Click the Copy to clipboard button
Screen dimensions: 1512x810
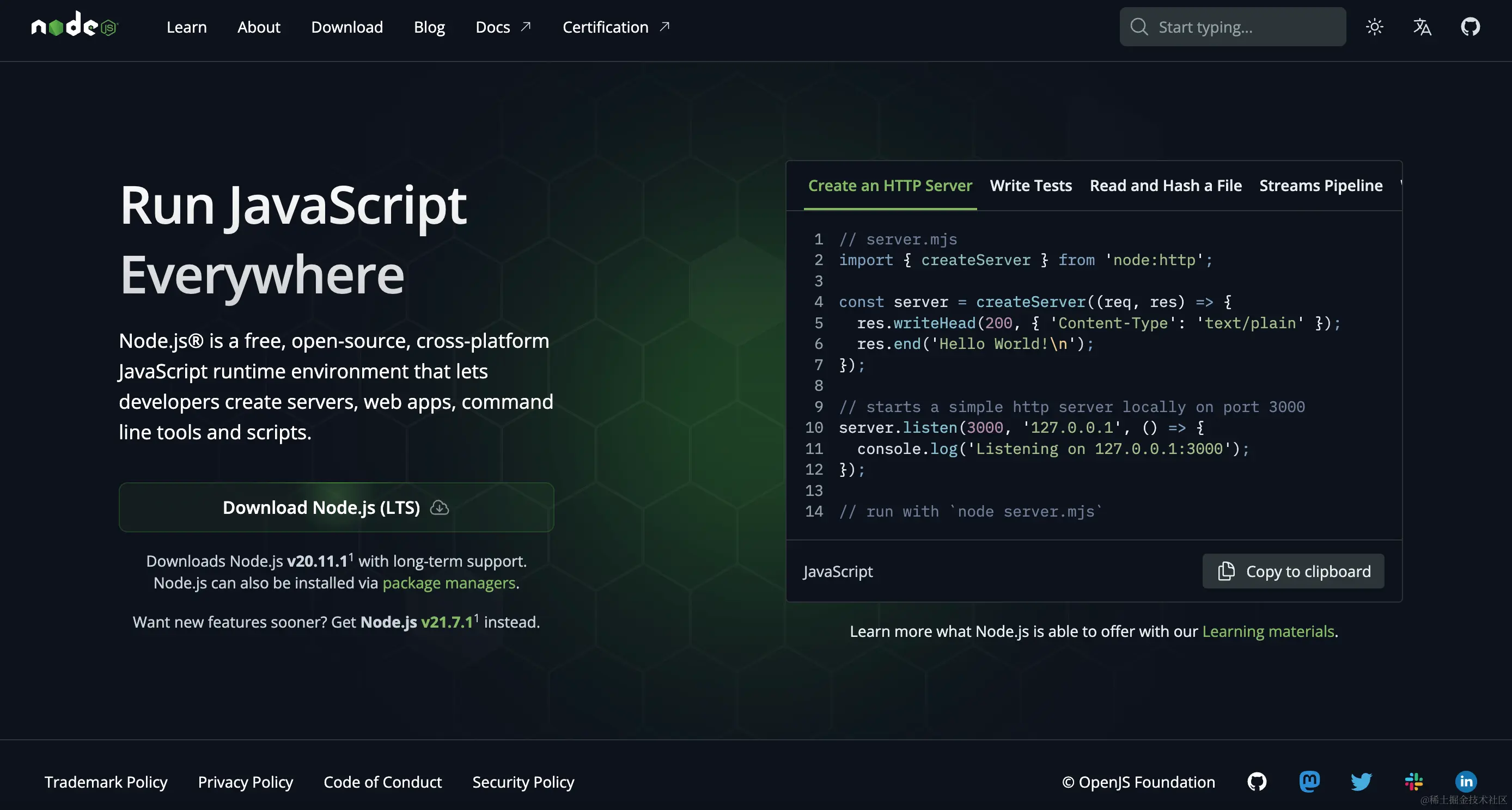pyautogui.click(x=1293, y=570)
